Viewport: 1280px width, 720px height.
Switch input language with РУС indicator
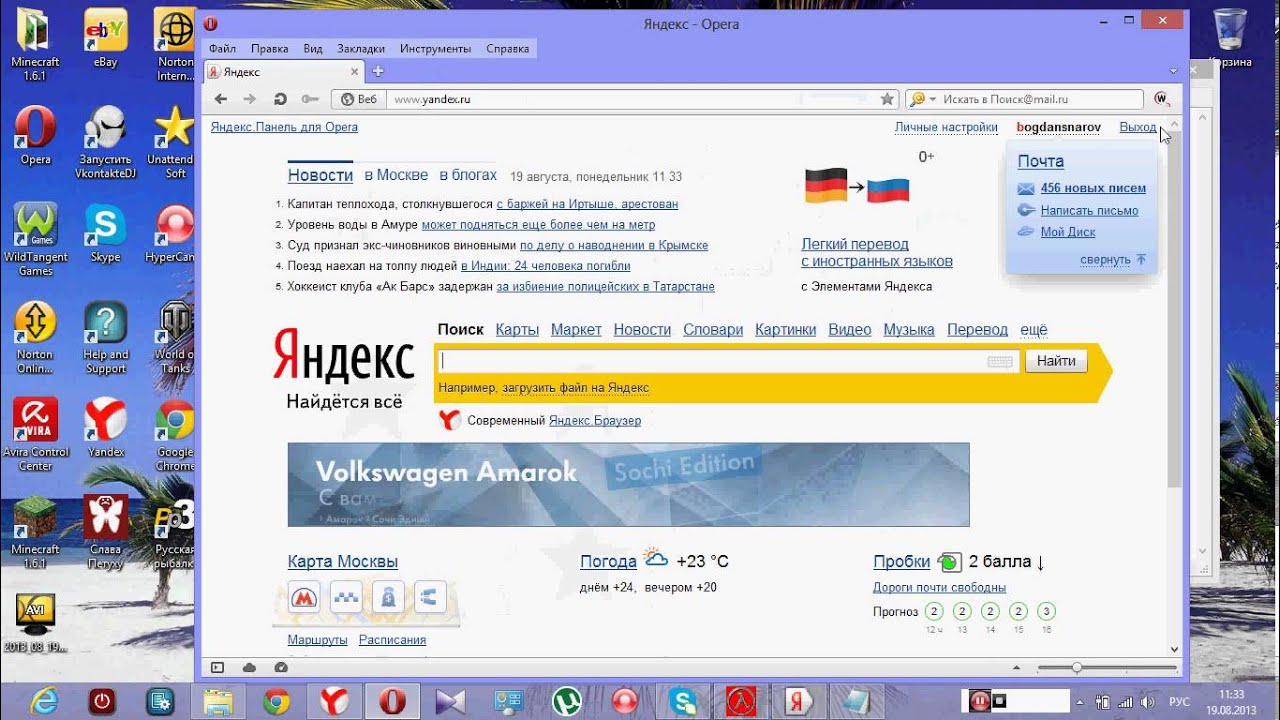[x=1180, y=701]
